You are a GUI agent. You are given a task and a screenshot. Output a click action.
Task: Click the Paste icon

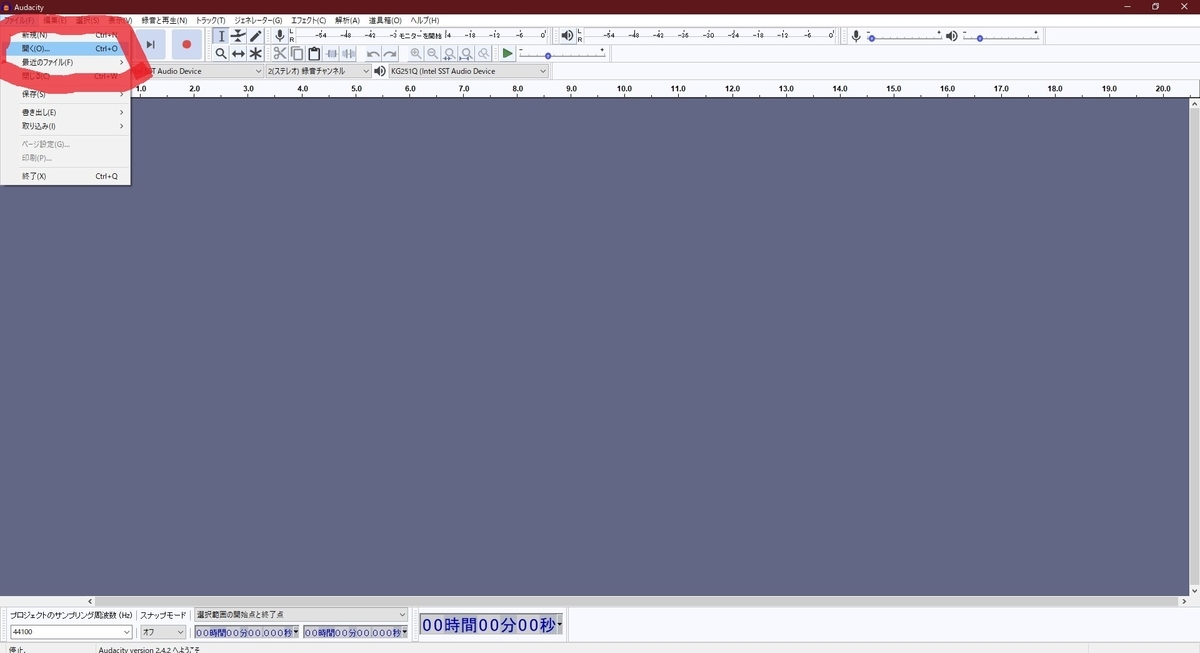314,53
